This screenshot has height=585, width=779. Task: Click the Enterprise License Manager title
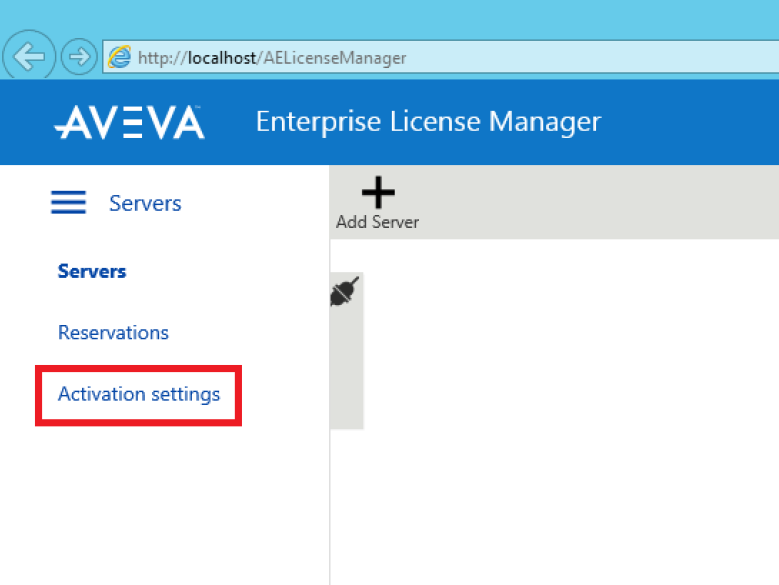pos(428,122)
